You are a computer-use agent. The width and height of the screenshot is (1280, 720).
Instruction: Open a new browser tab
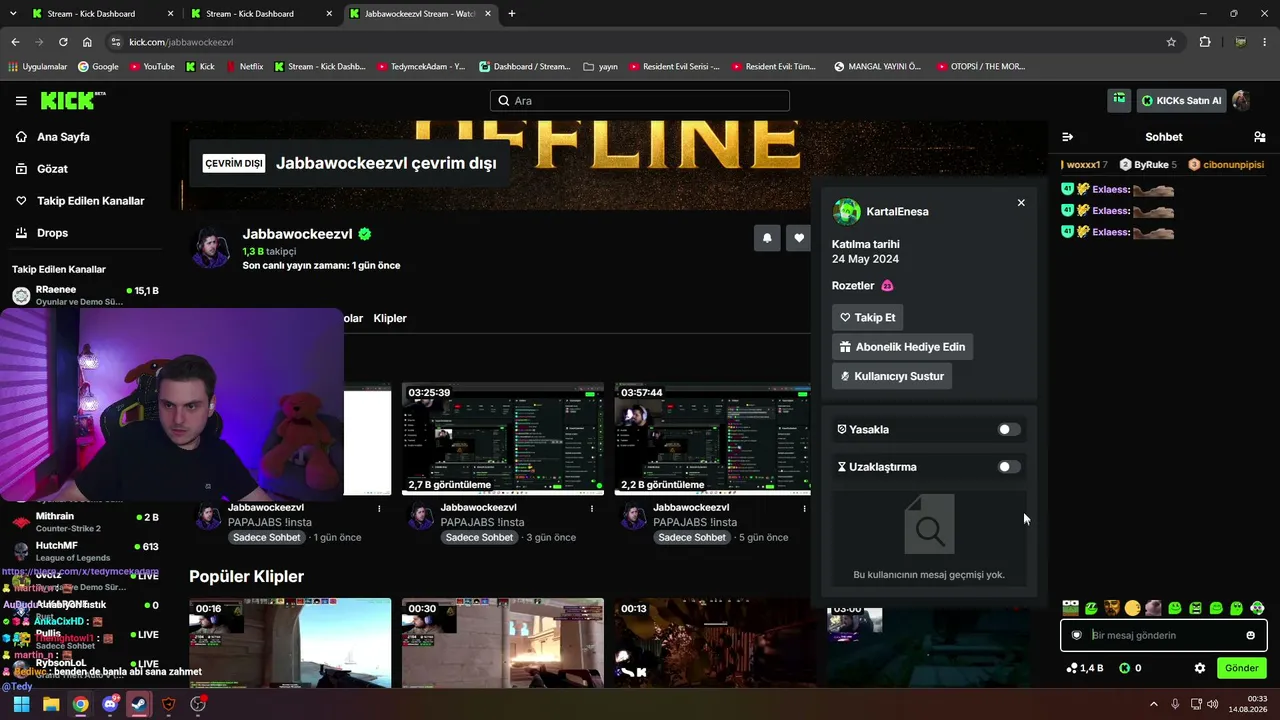pos(512,14)
